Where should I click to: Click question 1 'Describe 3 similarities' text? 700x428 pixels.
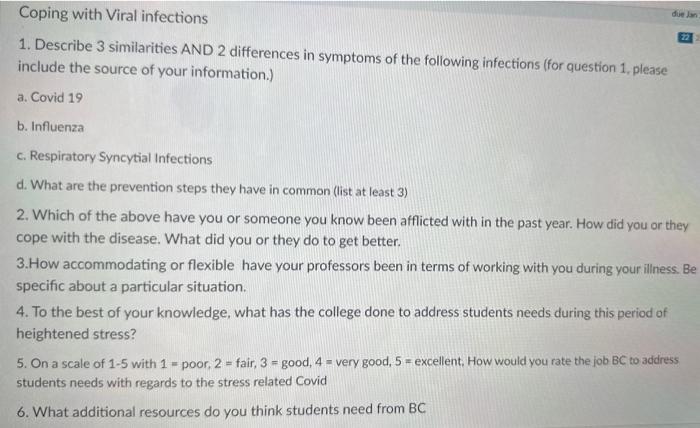click(x=342, y=56)
